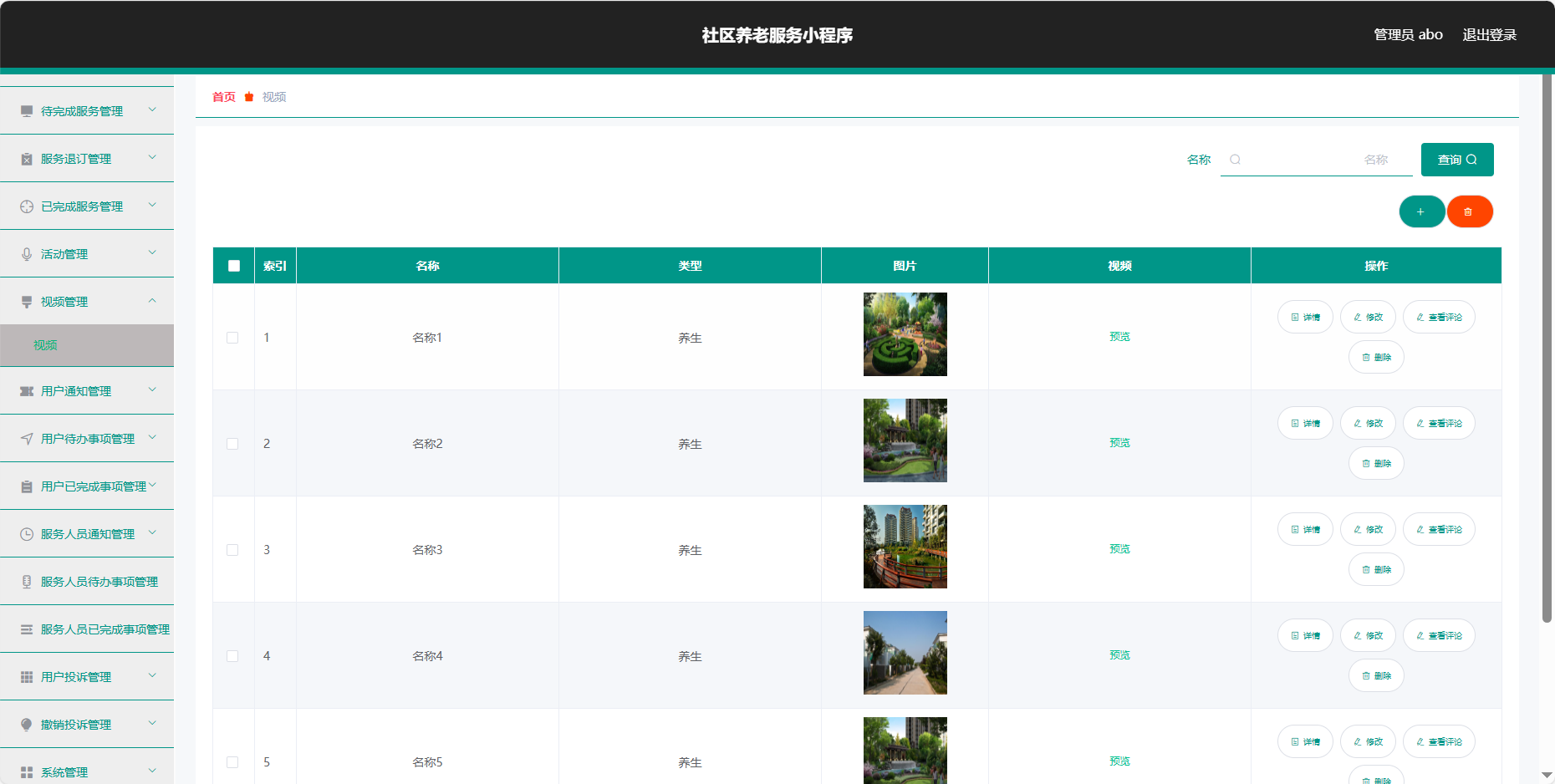
Task: Click the monitor icon beside 待完成服务管理
Action: pyautogui.click(x=27, y=111)
